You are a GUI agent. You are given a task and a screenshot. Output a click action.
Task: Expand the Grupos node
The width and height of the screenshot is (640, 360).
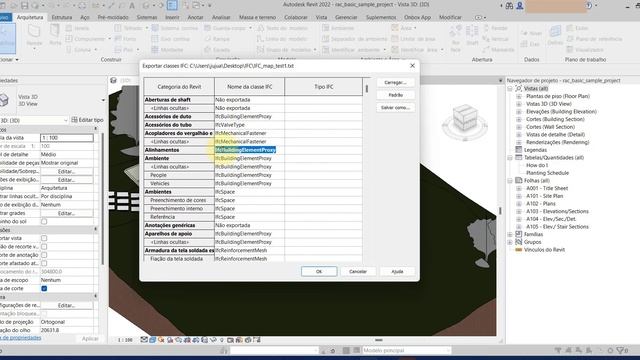point(510,242)
